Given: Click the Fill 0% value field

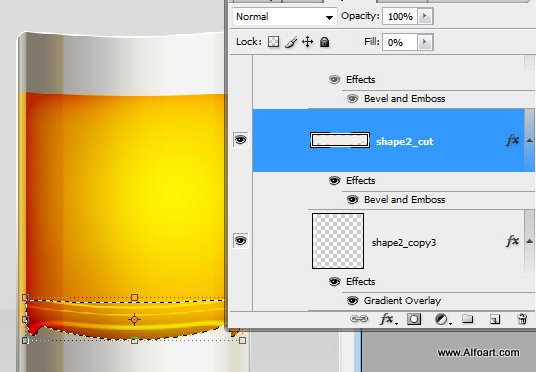Looking at the screenshot, I should tap(399, 42).
